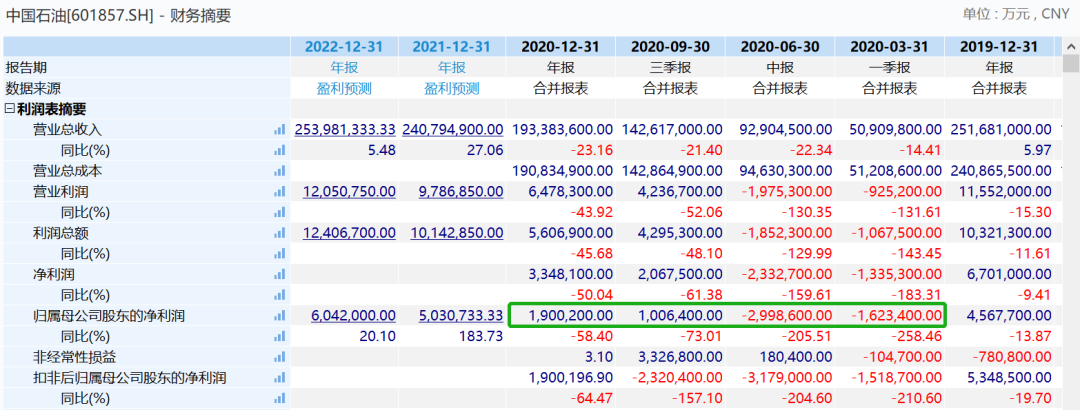Click the -2,998,600.00 parent net profit cell

click(x=785, y=316)
